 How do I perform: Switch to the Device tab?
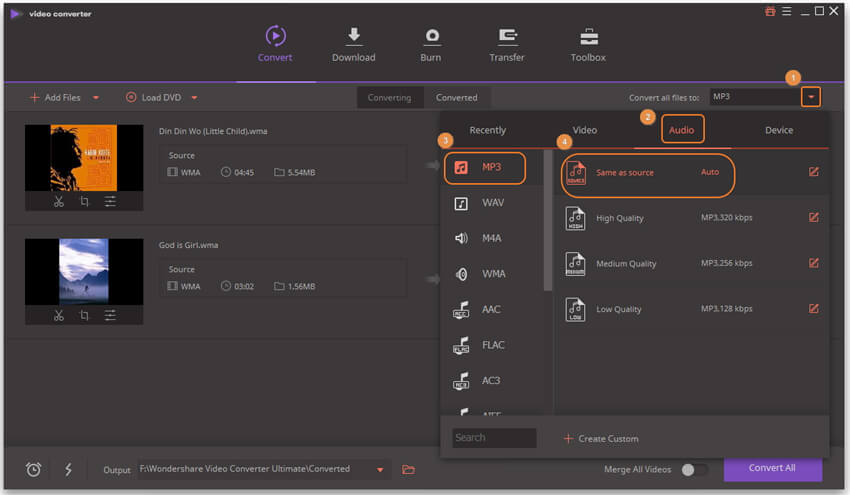779,130
